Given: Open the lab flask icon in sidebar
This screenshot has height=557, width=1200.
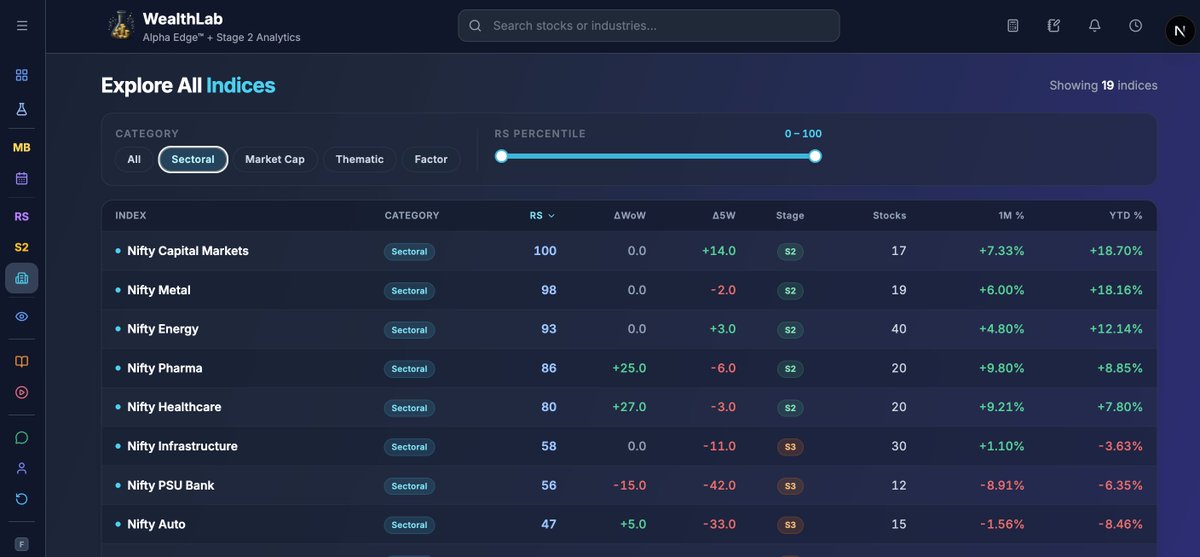Looking at the screenshot, I should click(x=22, y=109).
